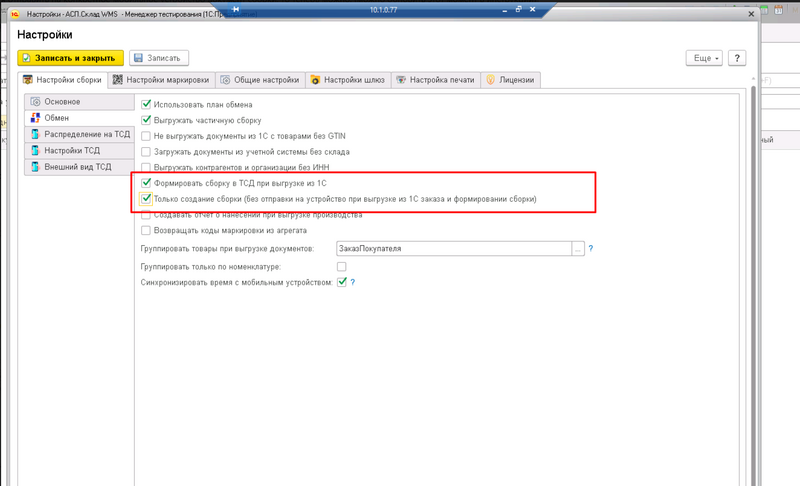Enable 'Возвращать коды маркировки из агрегата'
This screenshot has height=486, width=800.
[146, 231]
